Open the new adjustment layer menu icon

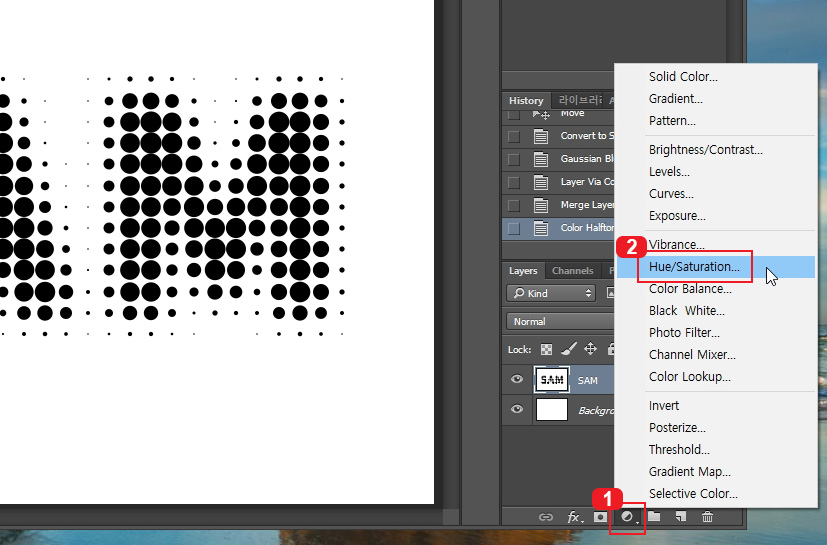(628, 517)
